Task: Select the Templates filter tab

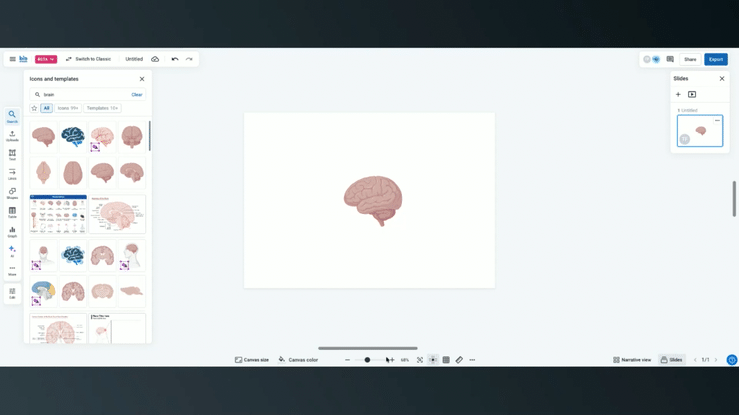Action: point(102,108)
